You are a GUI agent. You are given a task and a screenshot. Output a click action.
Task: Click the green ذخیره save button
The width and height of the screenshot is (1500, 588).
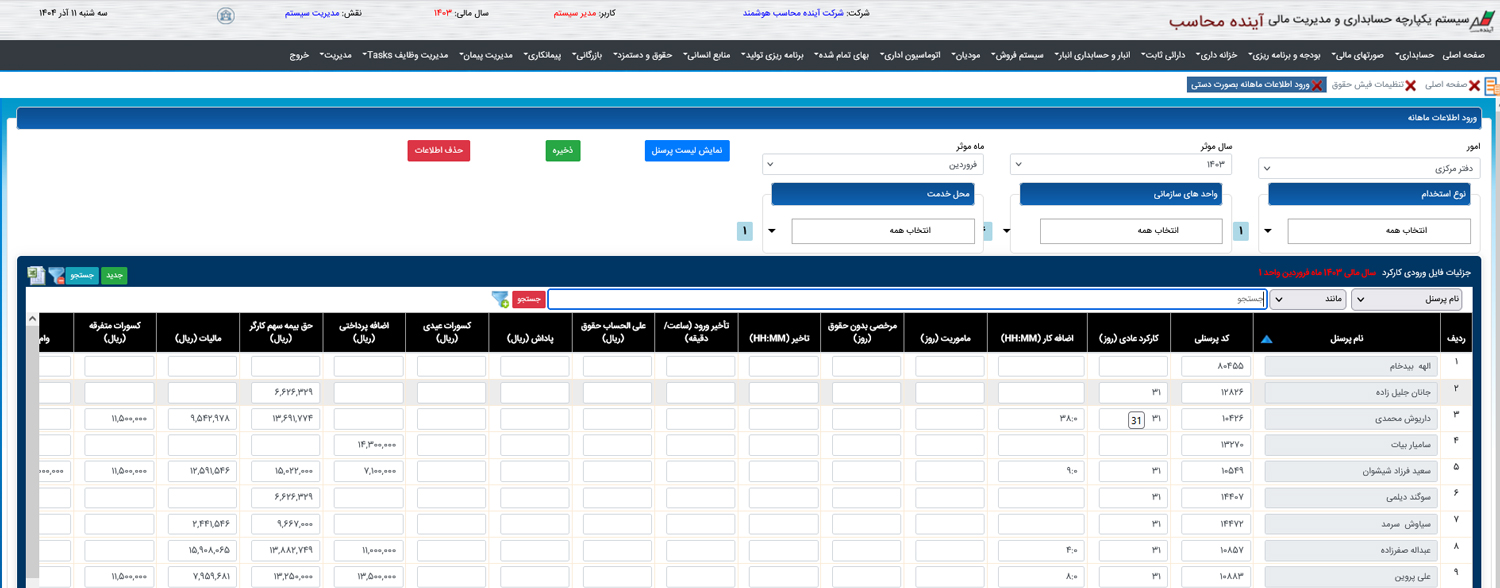[x=563, y=150]
